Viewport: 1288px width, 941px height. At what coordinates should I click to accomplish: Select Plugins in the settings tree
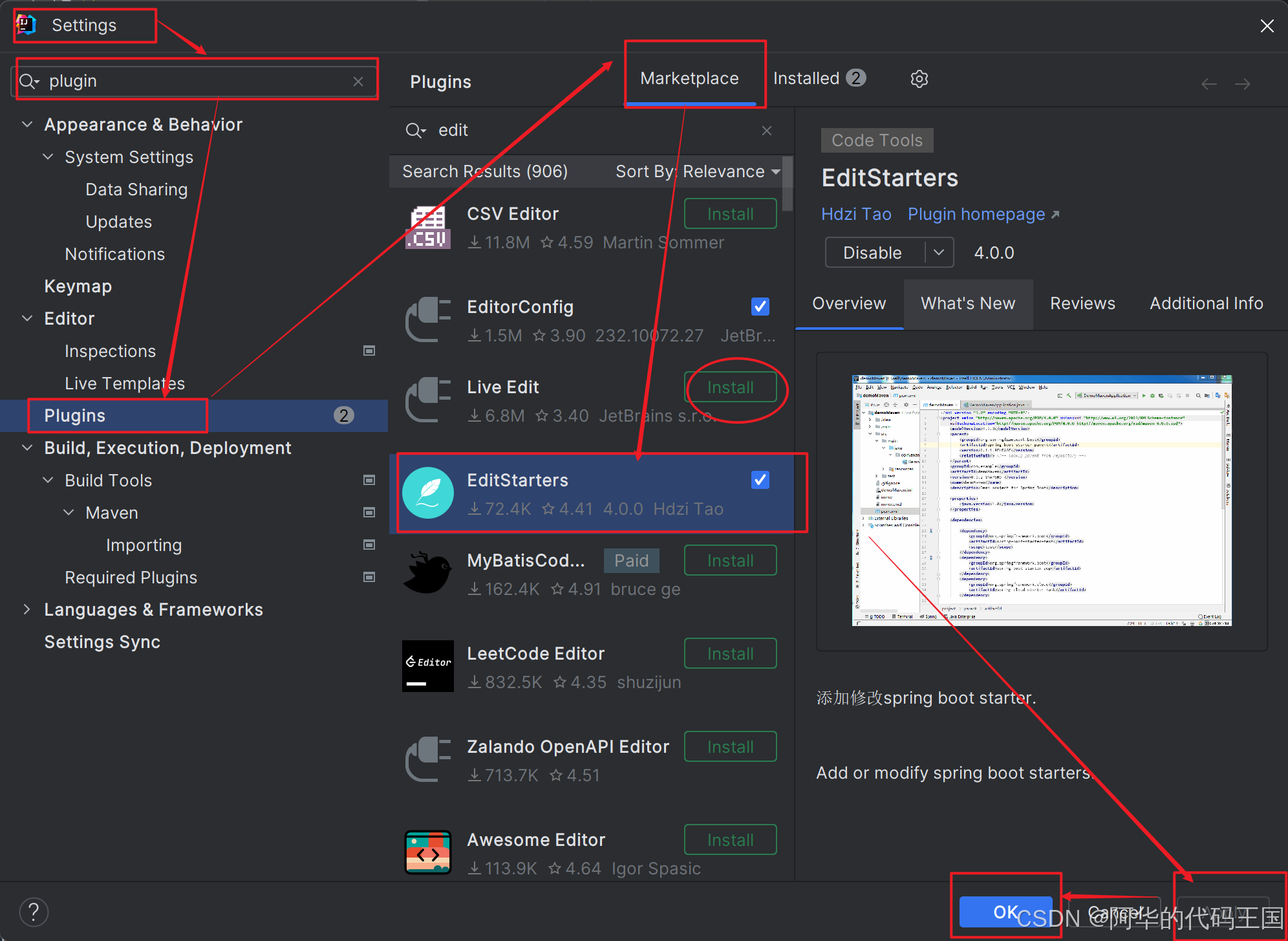tap(194, 415)
